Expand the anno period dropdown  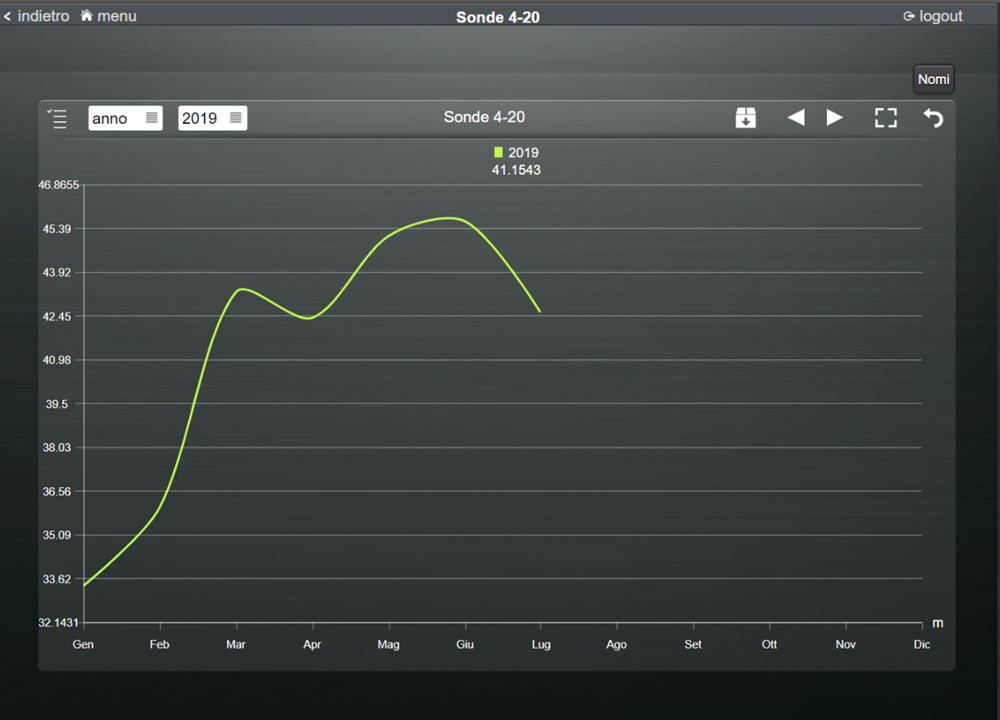125,118
